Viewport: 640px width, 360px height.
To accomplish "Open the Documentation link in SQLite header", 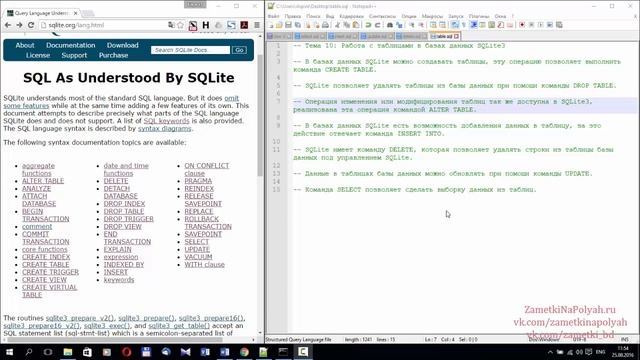I will (71, 45).
